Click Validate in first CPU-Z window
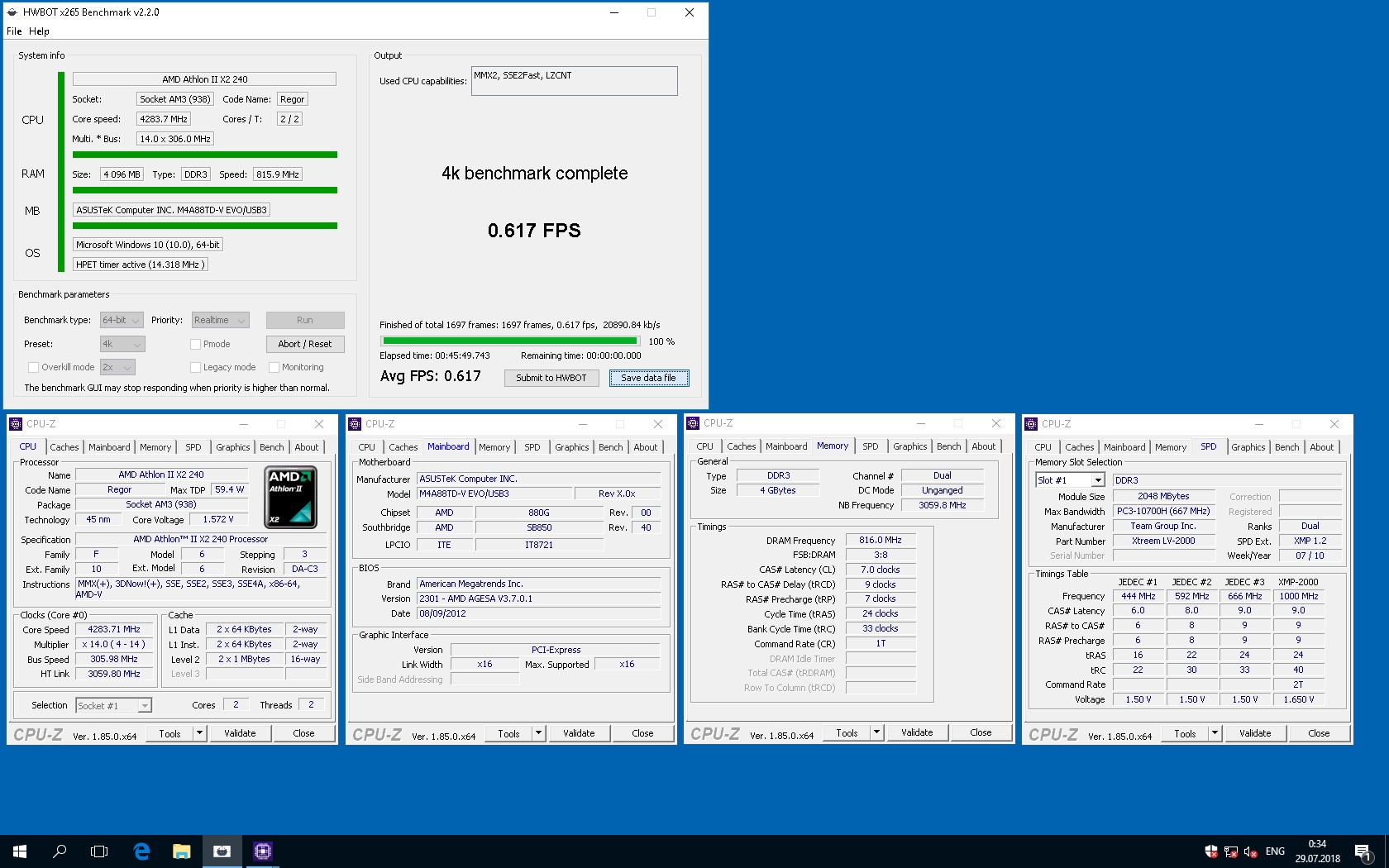Image resolution: width=1389 pixels, height=868 pixels. [x=240, y=733]
